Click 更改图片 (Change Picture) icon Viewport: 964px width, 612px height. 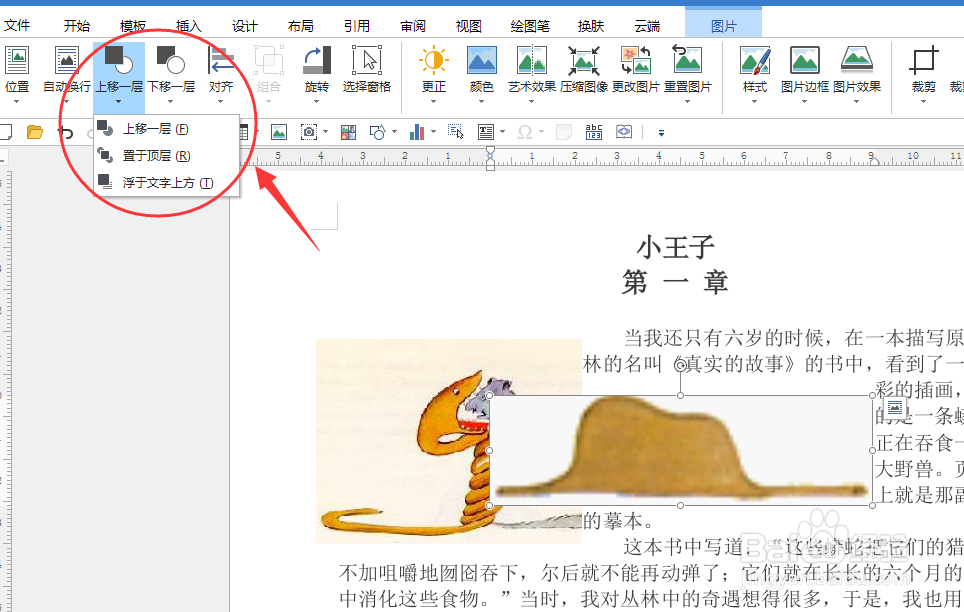coord(636,60)
